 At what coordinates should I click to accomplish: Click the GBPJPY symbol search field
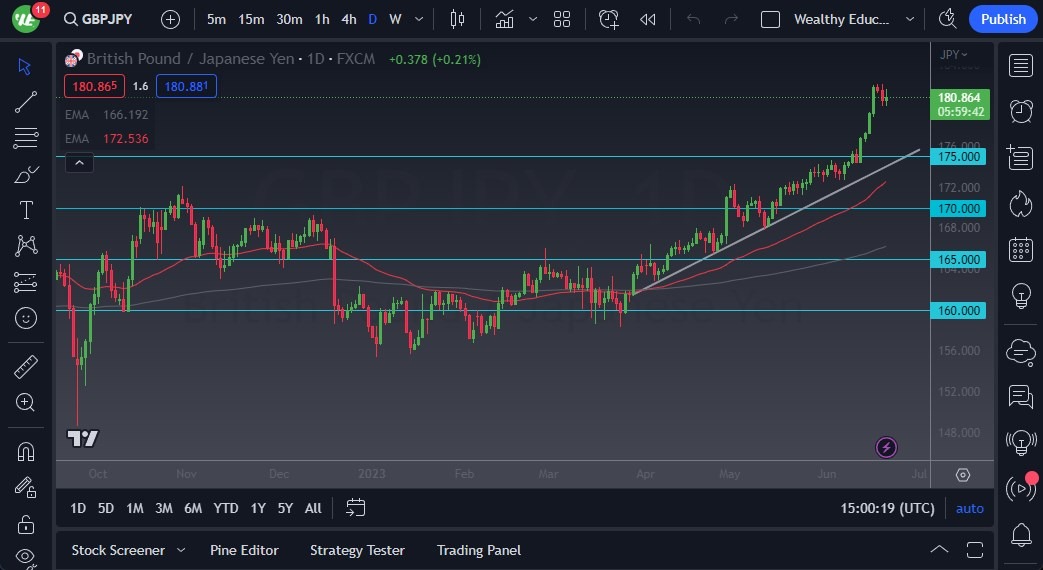tap(102, 19)
